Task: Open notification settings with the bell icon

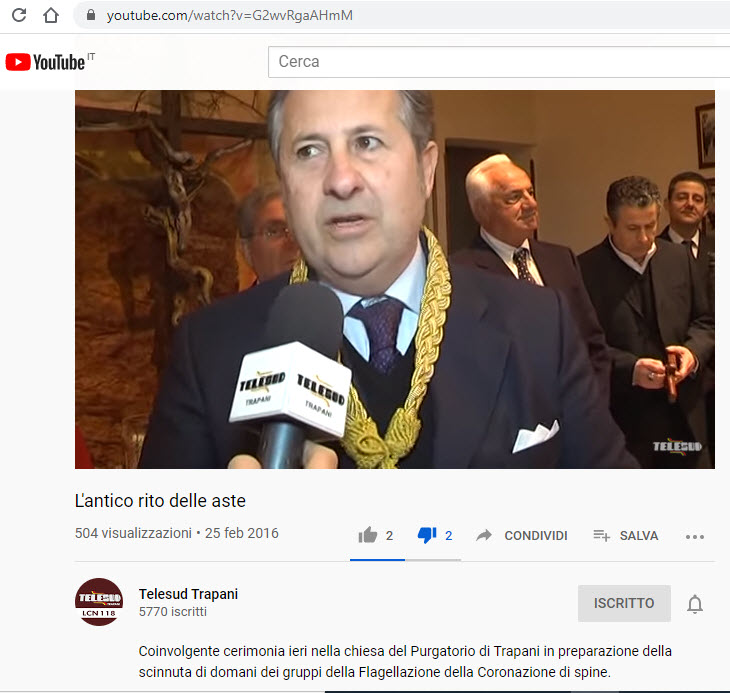Action: [x=695, y=604]
